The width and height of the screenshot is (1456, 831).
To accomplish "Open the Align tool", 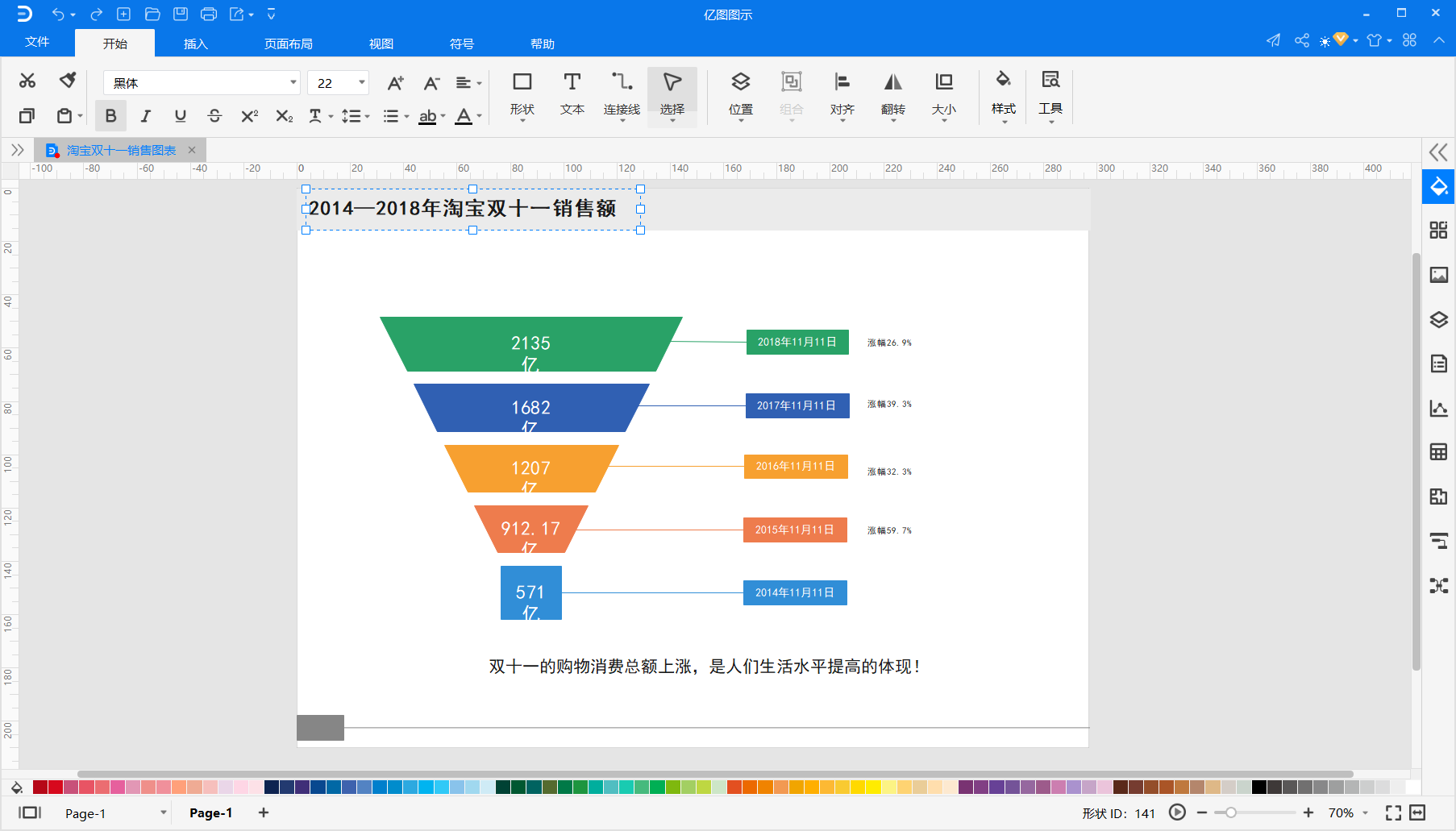I will tap(842, 95).
